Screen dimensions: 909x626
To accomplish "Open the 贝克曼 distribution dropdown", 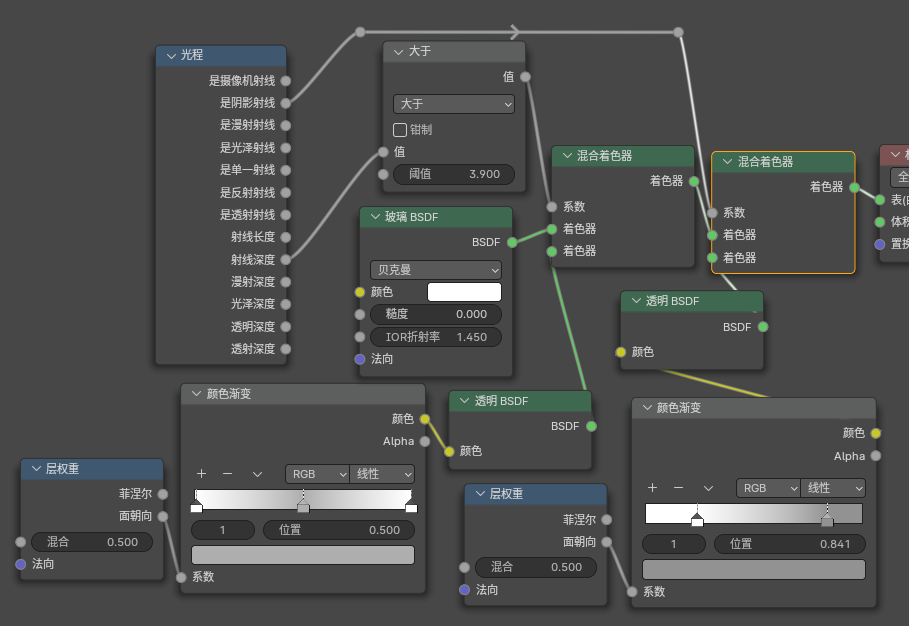I will (435, 270).
